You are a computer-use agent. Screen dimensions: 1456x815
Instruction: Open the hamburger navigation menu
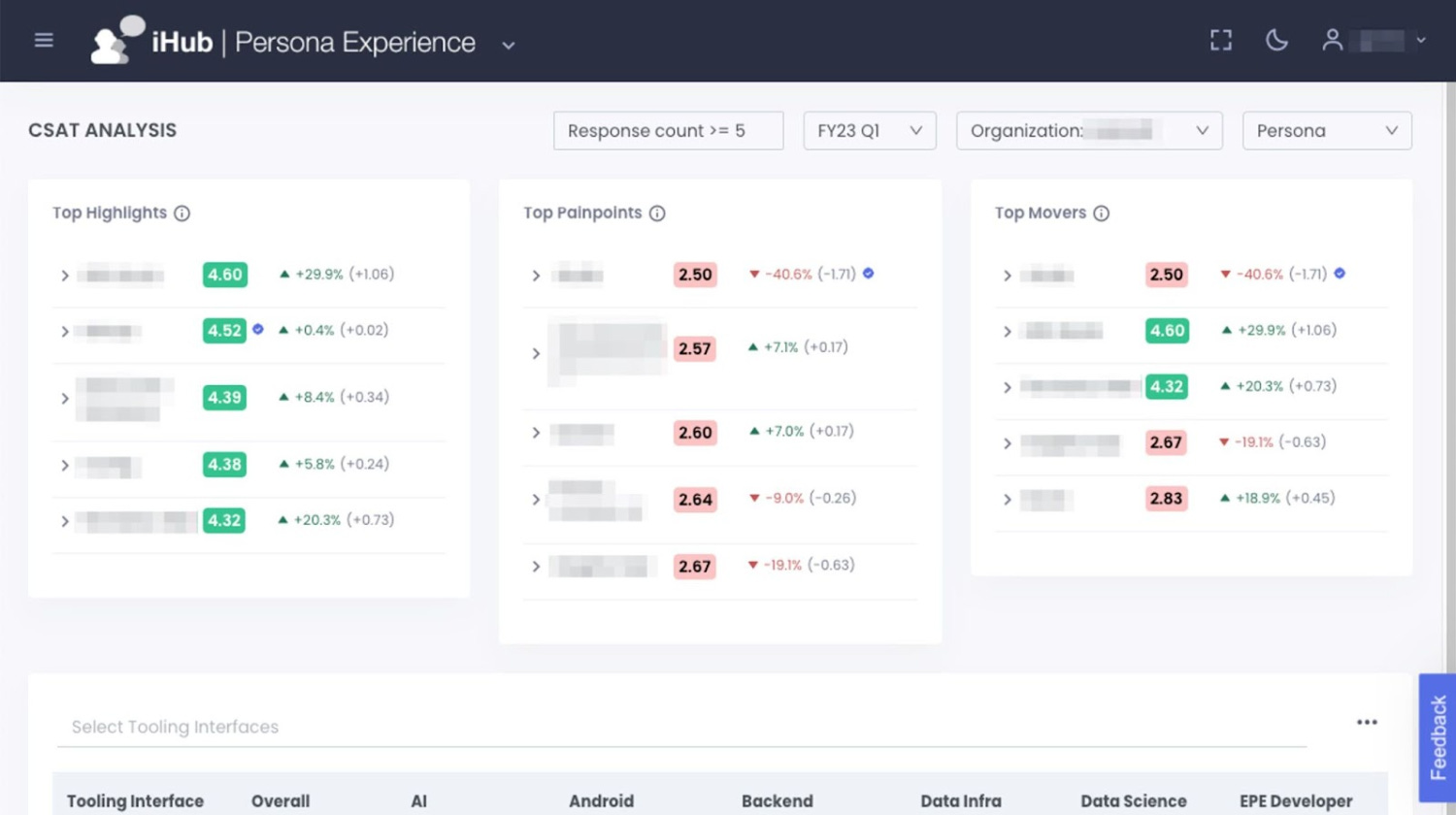click(x=44, y=40)
